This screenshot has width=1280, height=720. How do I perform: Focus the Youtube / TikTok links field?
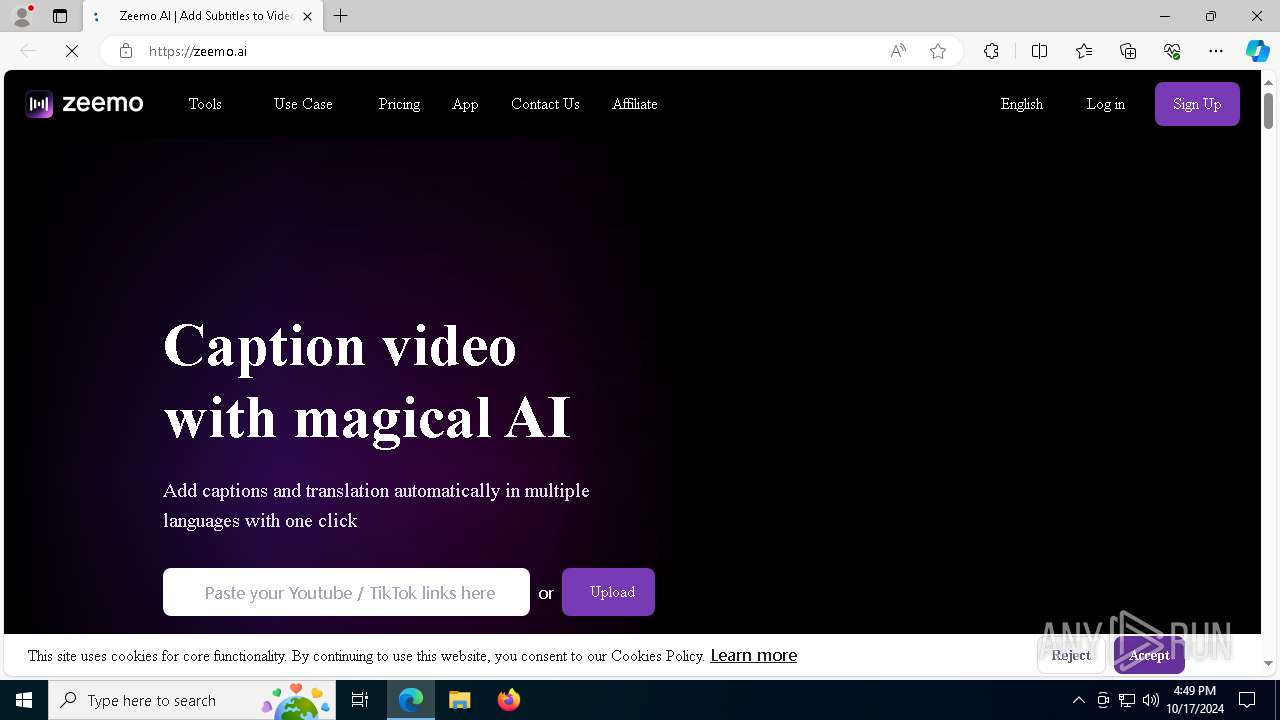tap(346, 592)
